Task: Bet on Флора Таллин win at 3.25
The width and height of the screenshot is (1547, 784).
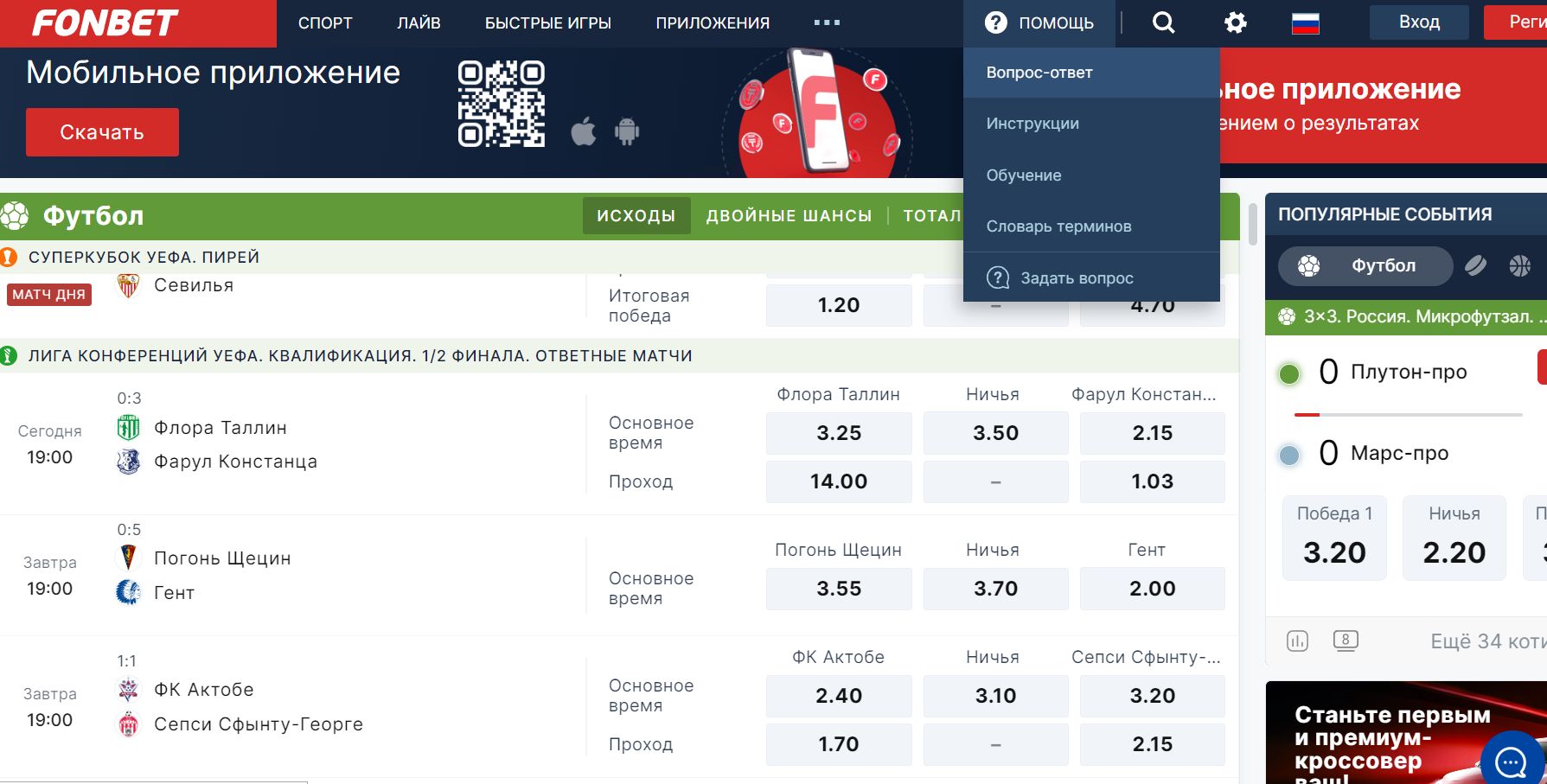Action: (x=839, y=433)
